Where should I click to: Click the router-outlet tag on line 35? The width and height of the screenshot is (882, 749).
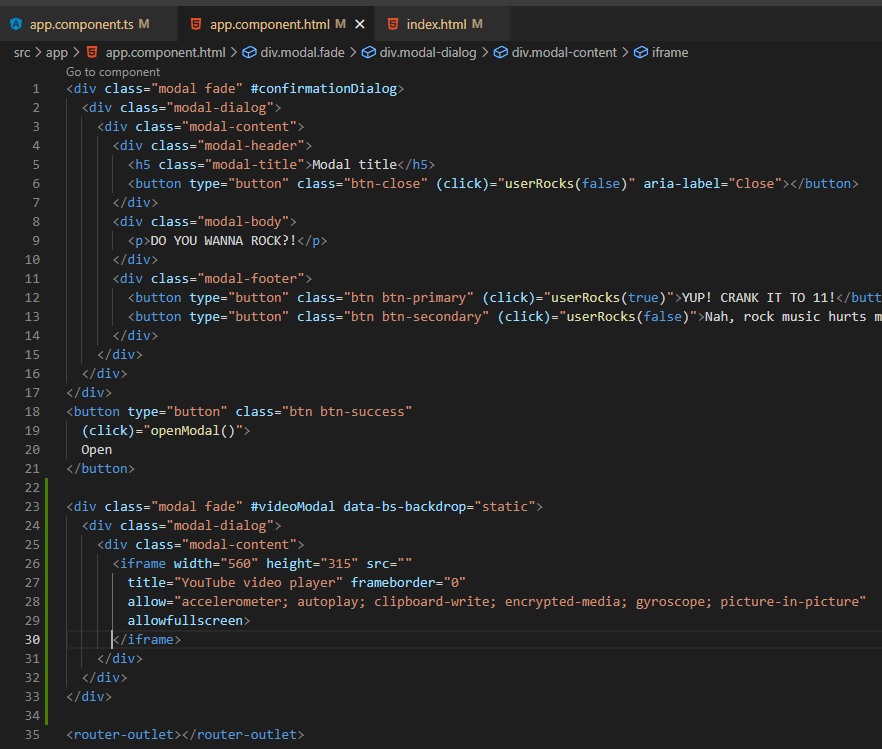click(125, 735)
